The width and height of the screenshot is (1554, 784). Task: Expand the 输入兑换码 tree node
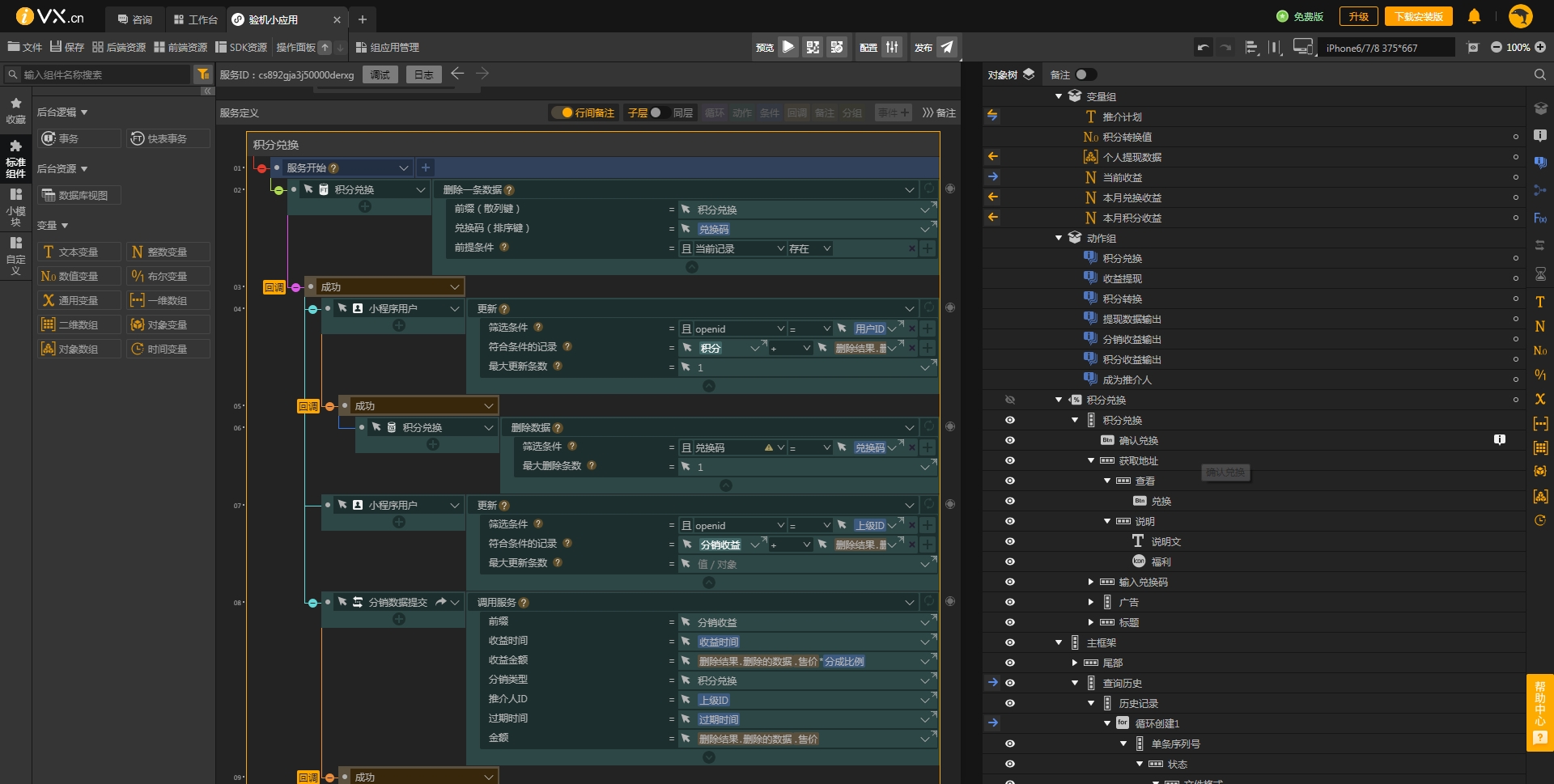pos(1091,582)
